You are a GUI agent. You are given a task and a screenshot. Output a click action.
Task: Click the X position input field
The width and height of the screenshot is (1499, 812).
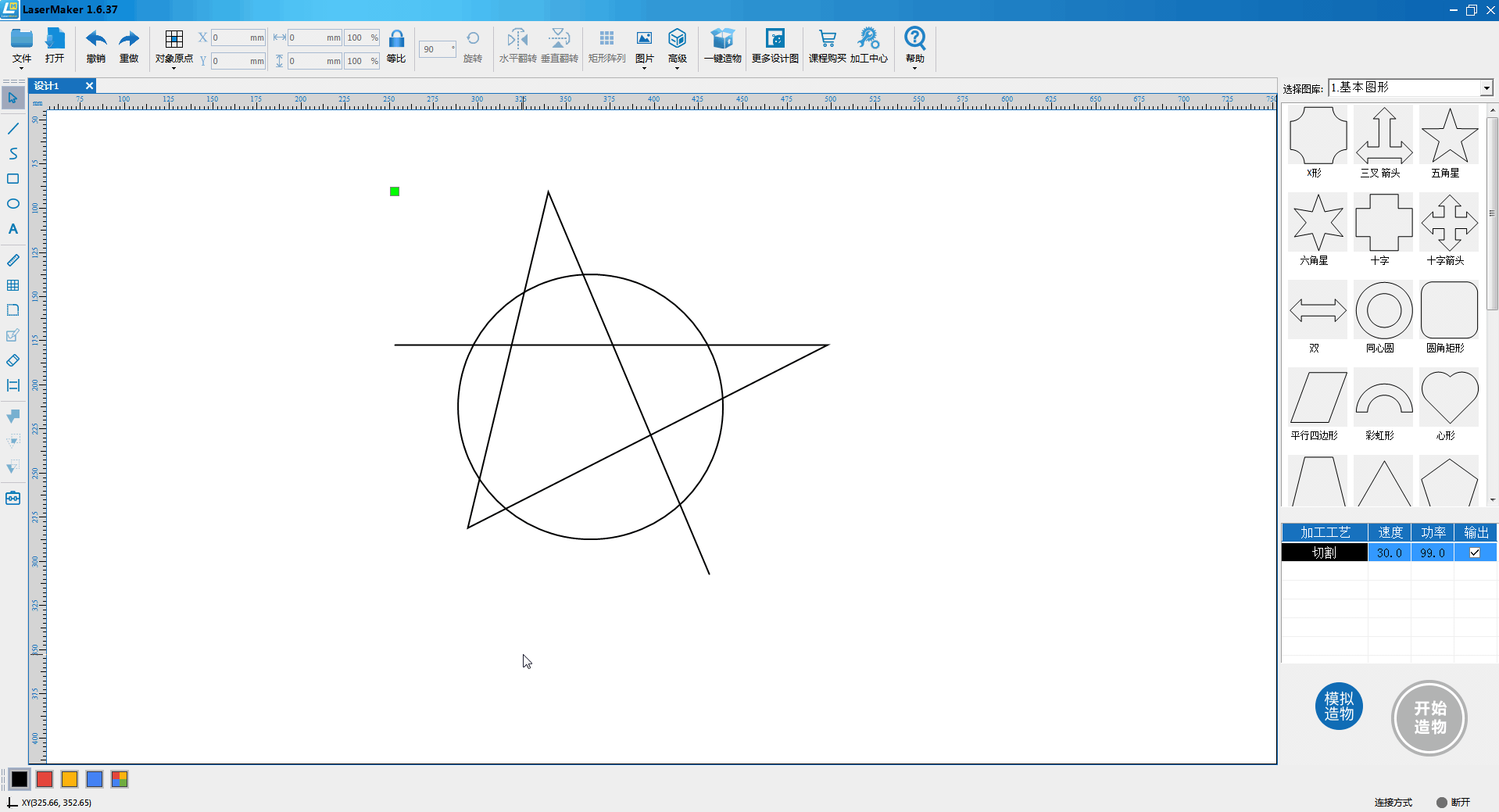[x=238, y=38]
